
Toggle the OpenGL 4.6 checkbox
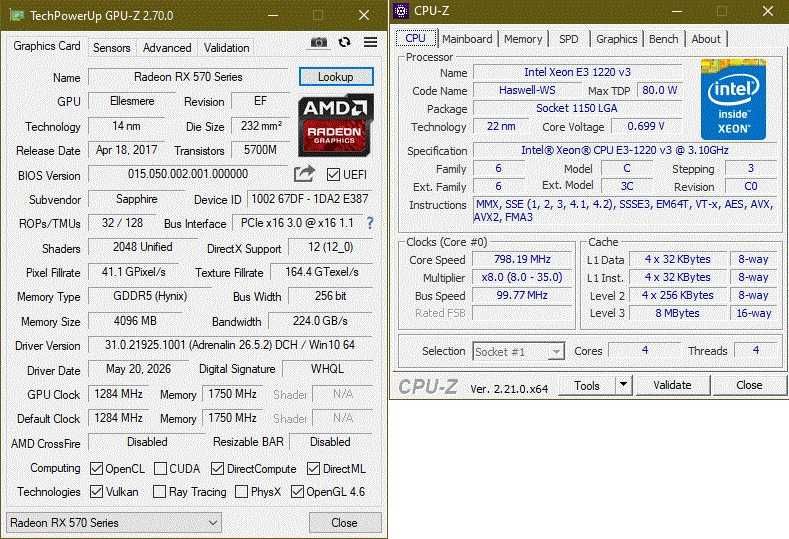click(297, 491)
